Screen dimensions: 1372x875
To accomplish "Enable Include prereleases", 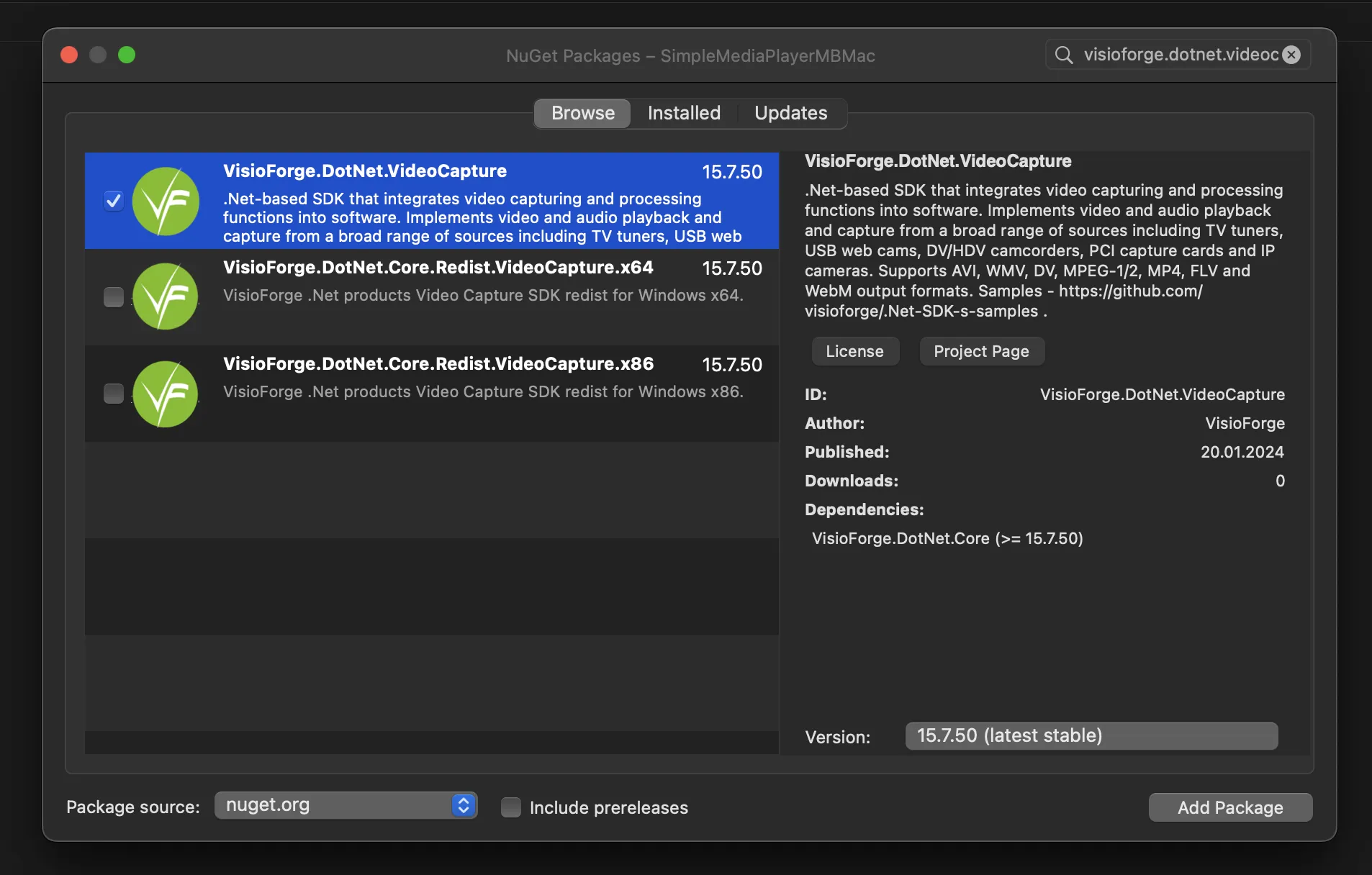I will point(511,807).
